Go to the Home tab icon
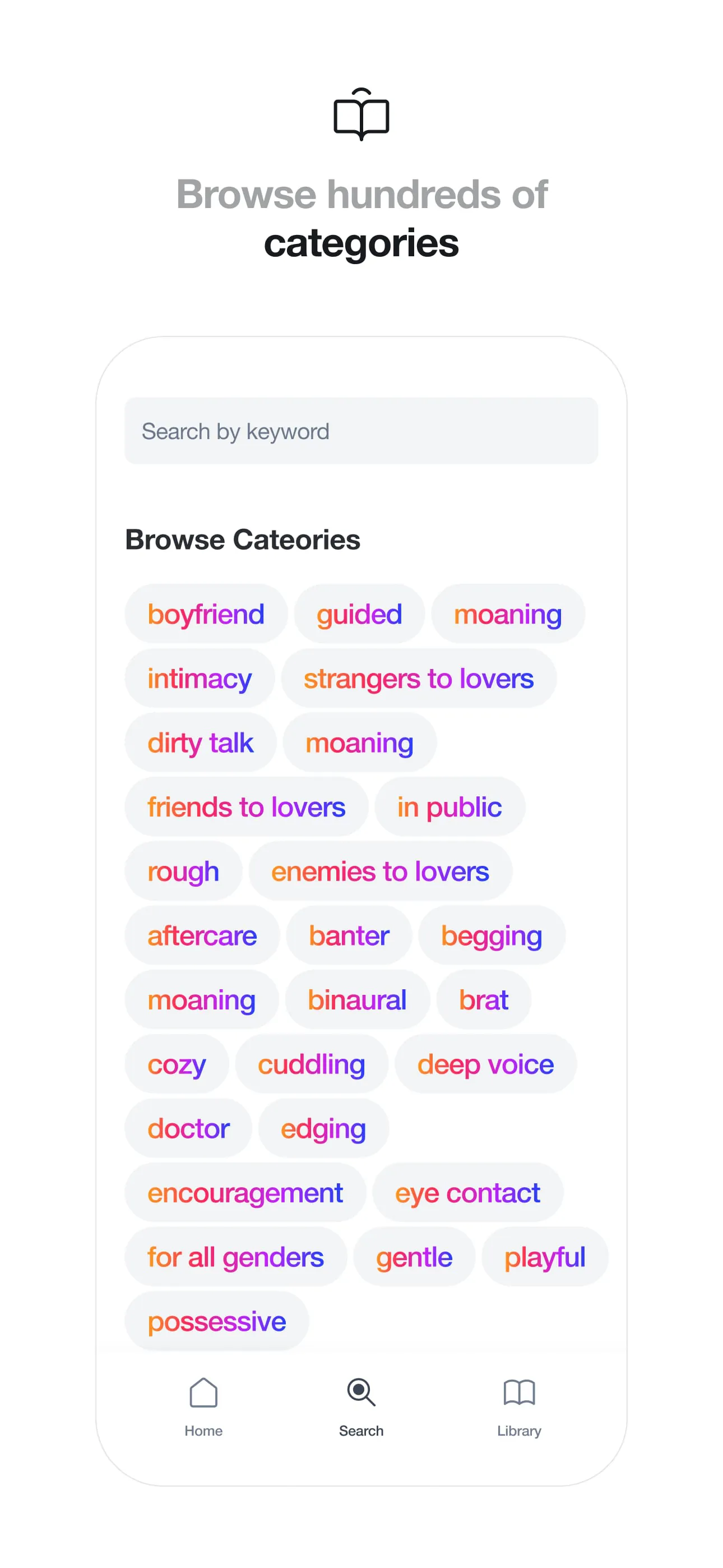This screenshot has width=723, height=1568. click(x=203, y=1392)
